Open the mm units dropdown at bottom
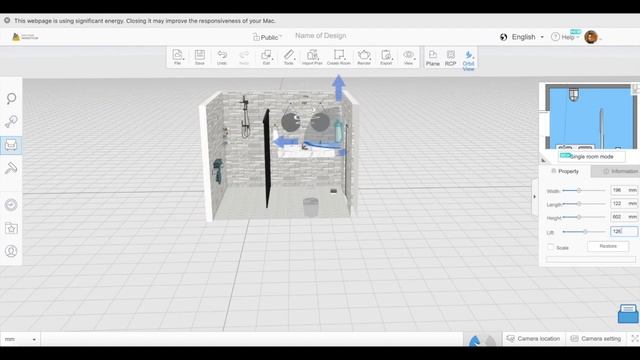 20,339
